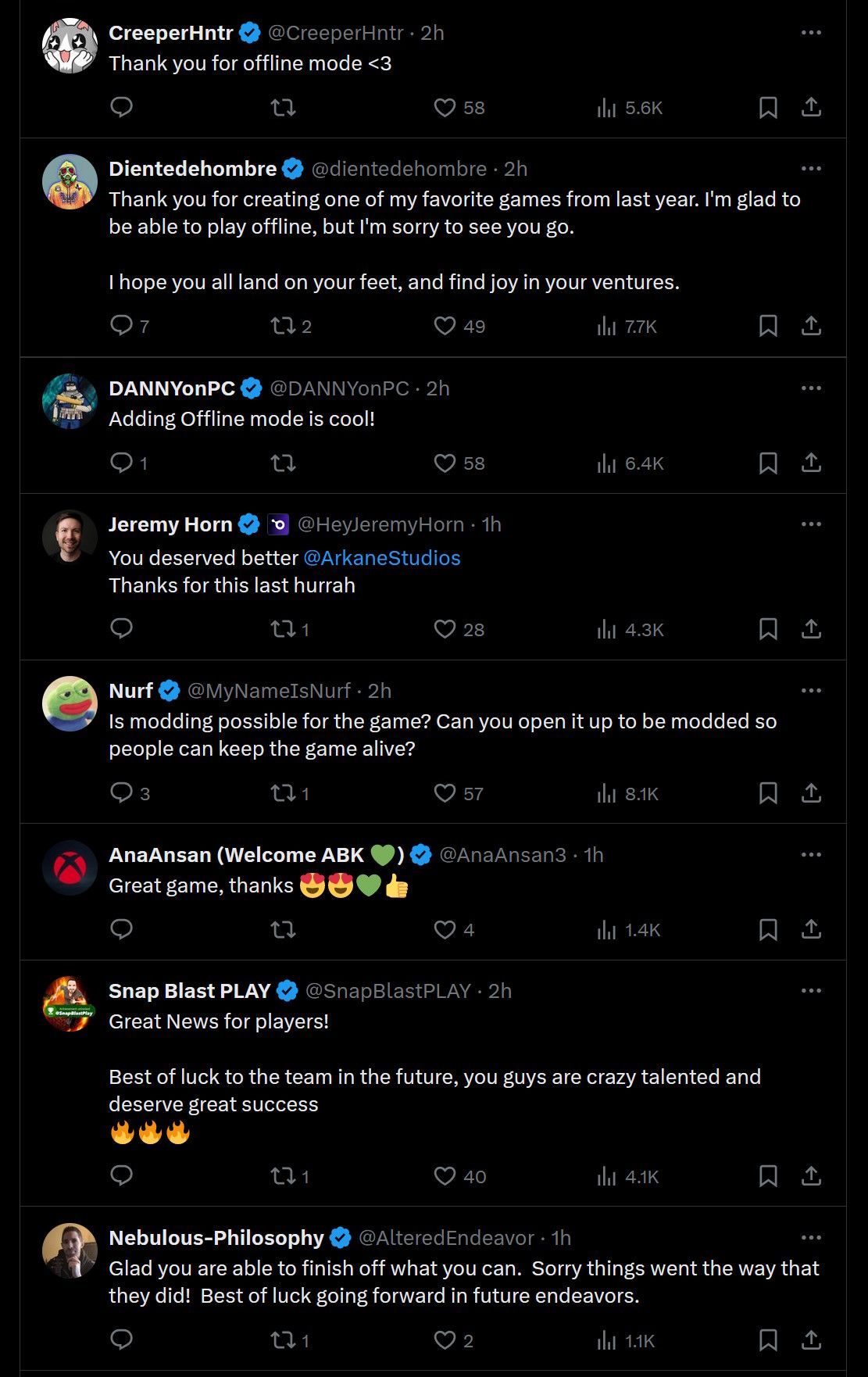This screenshot has height=1377, width=868.
Task: Click Jeremy Horn's affiliation badge
Action: pos(278,524)
